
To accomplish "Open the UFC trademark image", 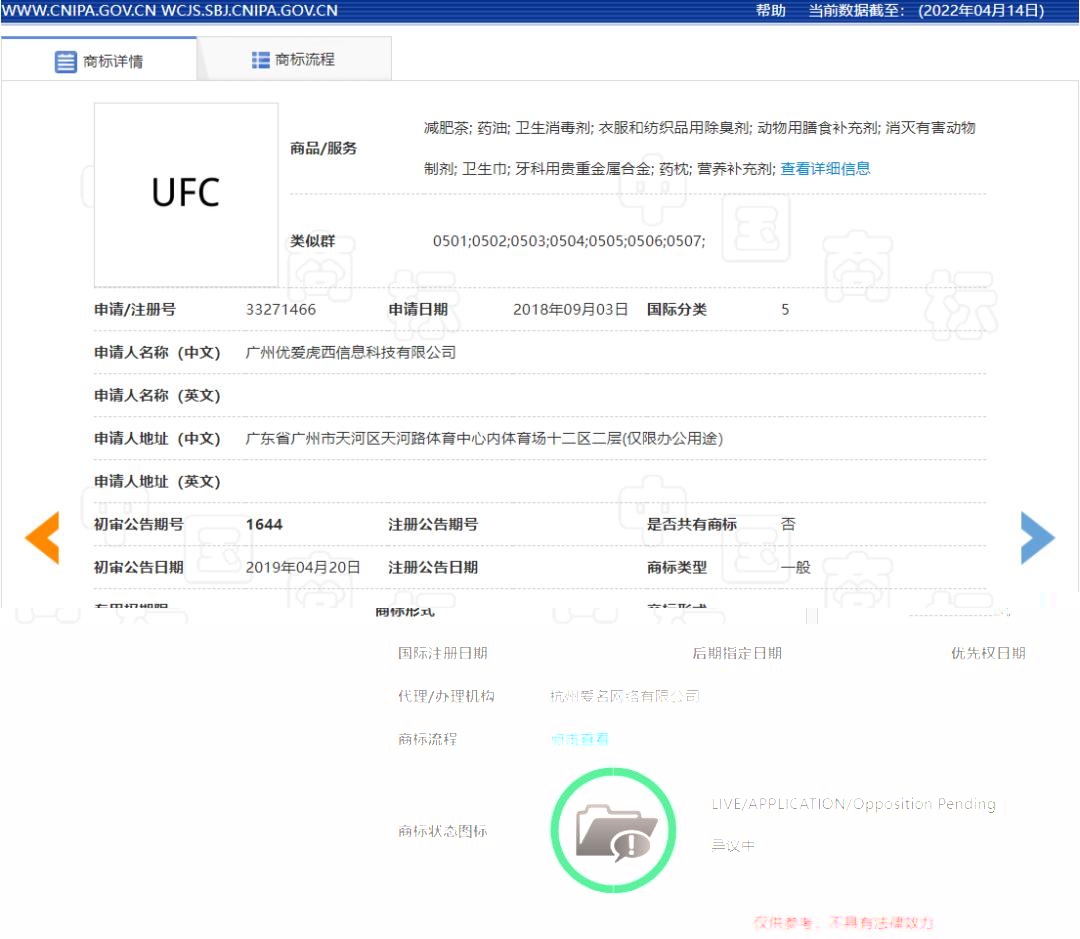I will point(186,194).
